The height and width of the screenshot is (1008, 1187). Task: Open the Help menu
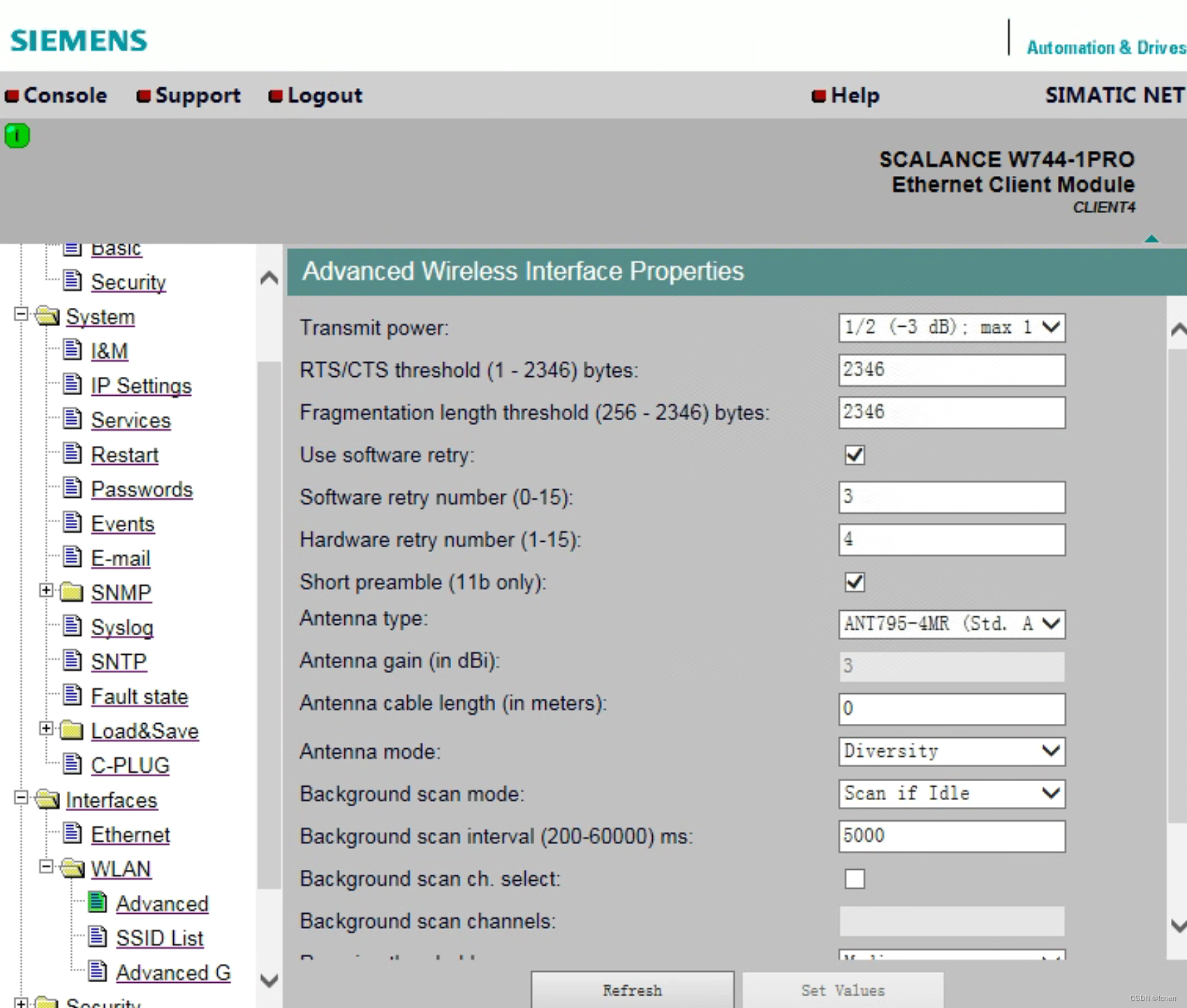(846, 95)
